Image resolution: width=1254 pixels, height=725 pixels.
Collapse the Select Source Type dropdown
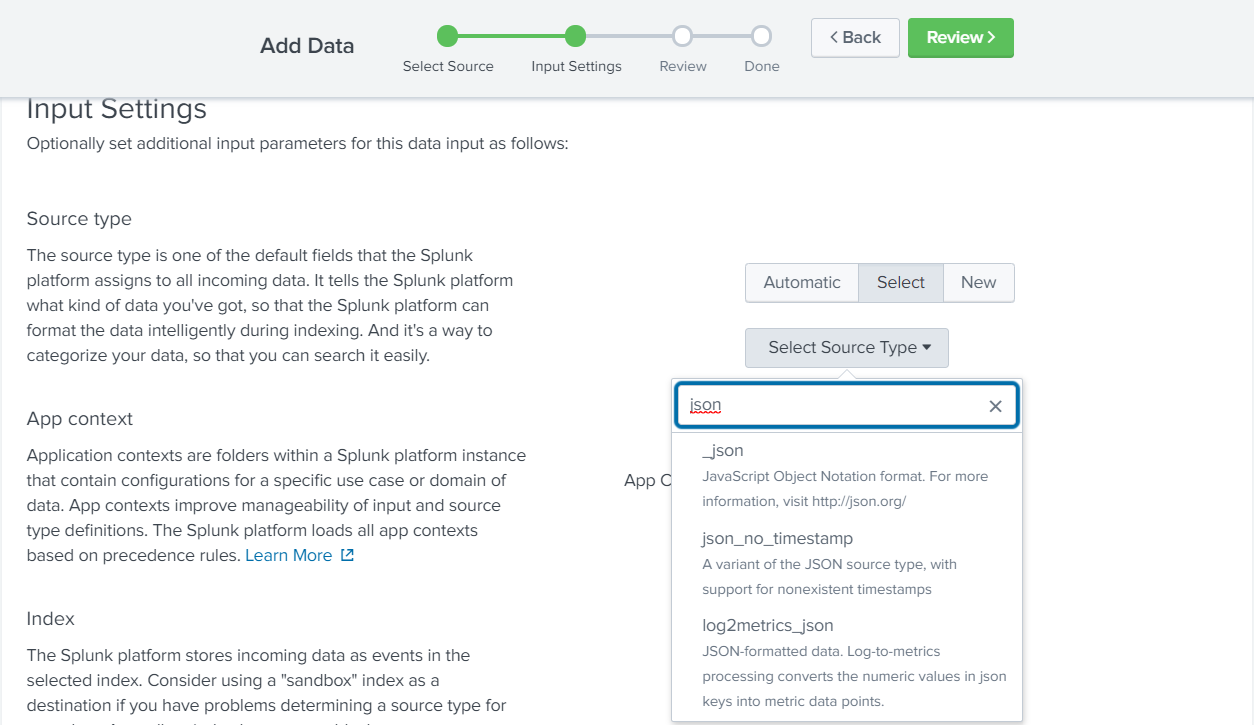point(846,348)
